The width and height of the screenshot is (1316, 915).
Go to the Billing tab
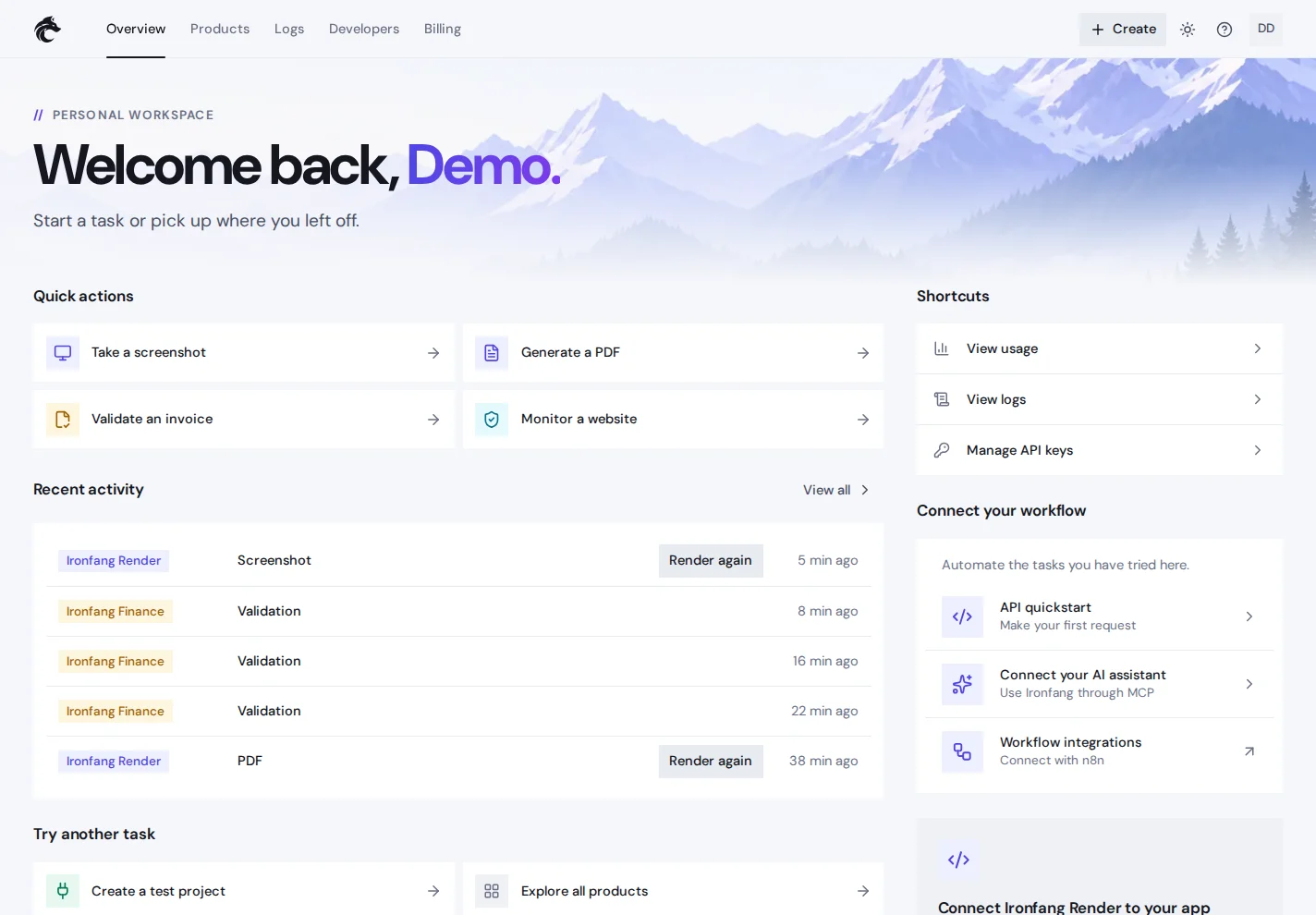pos(443,29)
